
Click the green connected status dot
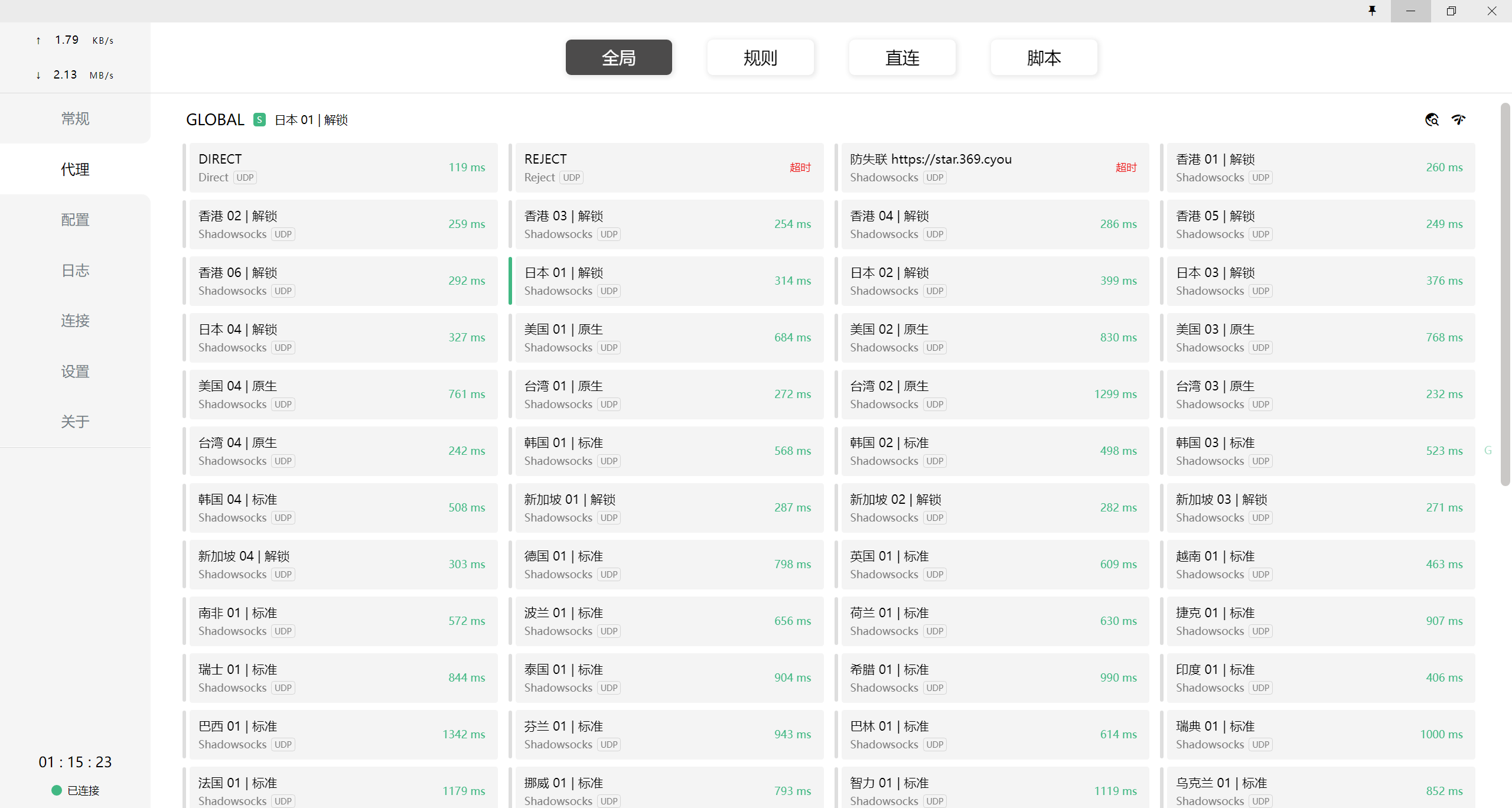coord(57,790)
